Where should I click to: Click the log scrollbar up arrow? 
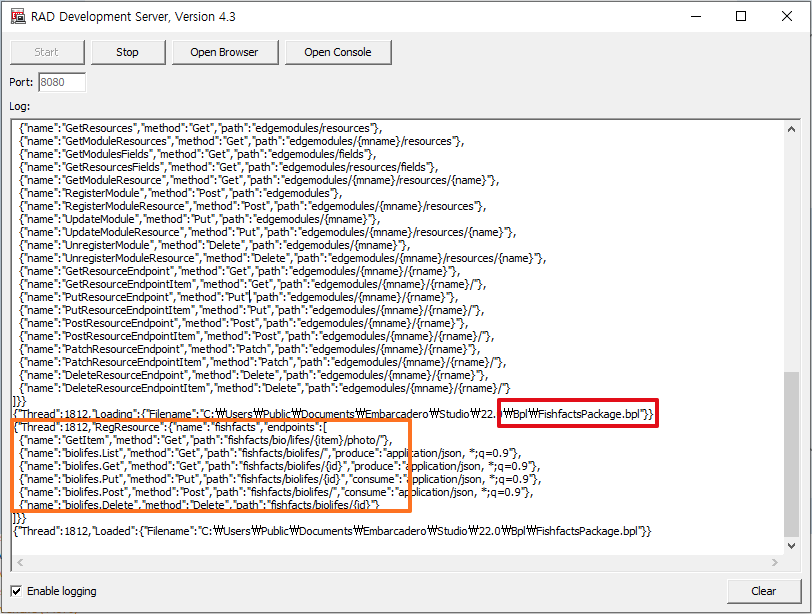click(x=791, y=129)
